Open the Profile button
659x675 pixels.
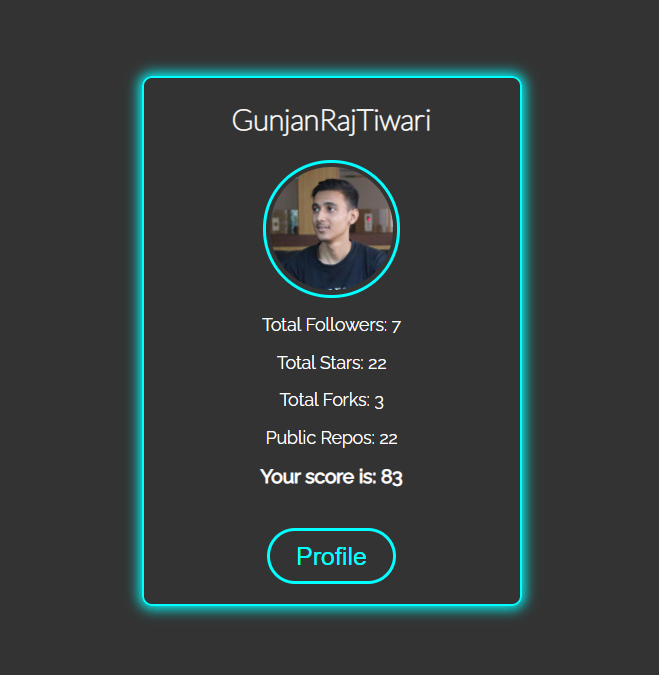point(331,556)
